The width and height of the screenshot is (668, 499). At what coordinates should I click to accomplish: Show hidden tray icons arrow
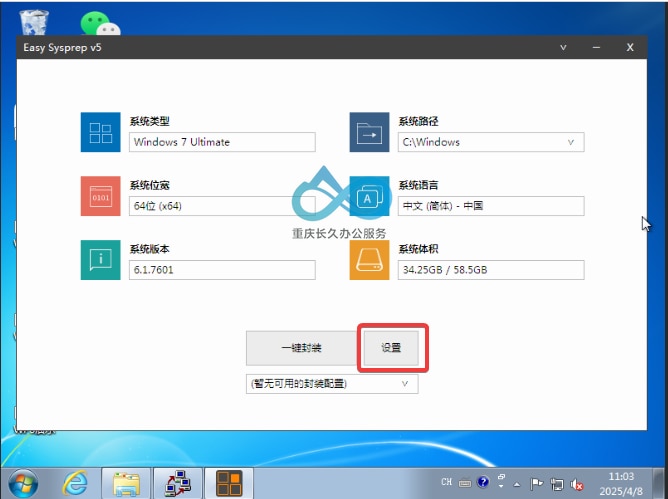click(x=517, y=485)
